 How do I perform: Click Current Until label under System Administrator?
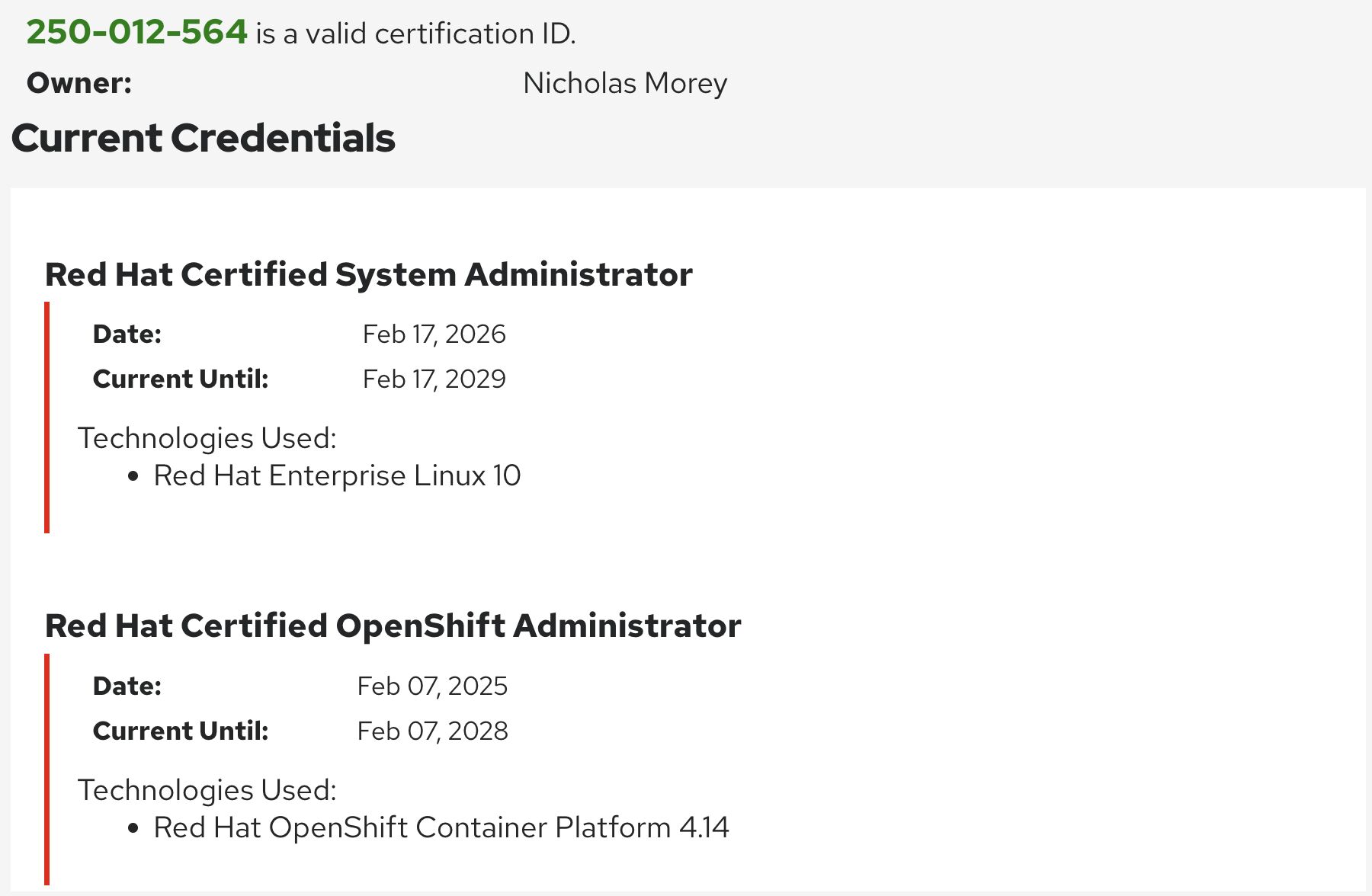coord(181,379)
